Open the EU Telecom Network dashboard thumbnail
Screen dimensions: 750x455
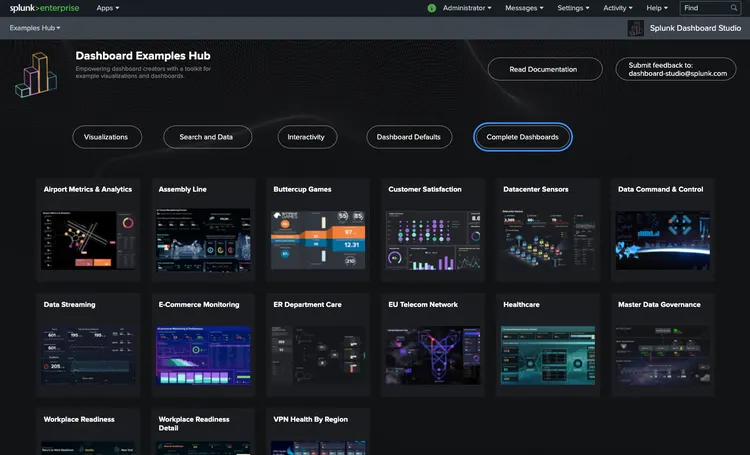click(x=434, y=355)
